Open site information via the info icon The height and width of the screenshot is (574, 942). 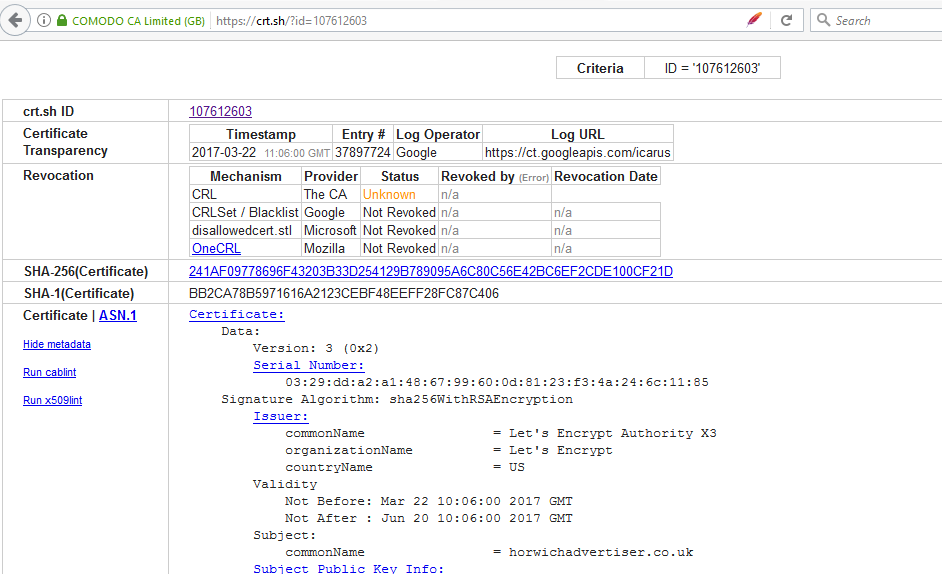[44, 20]
